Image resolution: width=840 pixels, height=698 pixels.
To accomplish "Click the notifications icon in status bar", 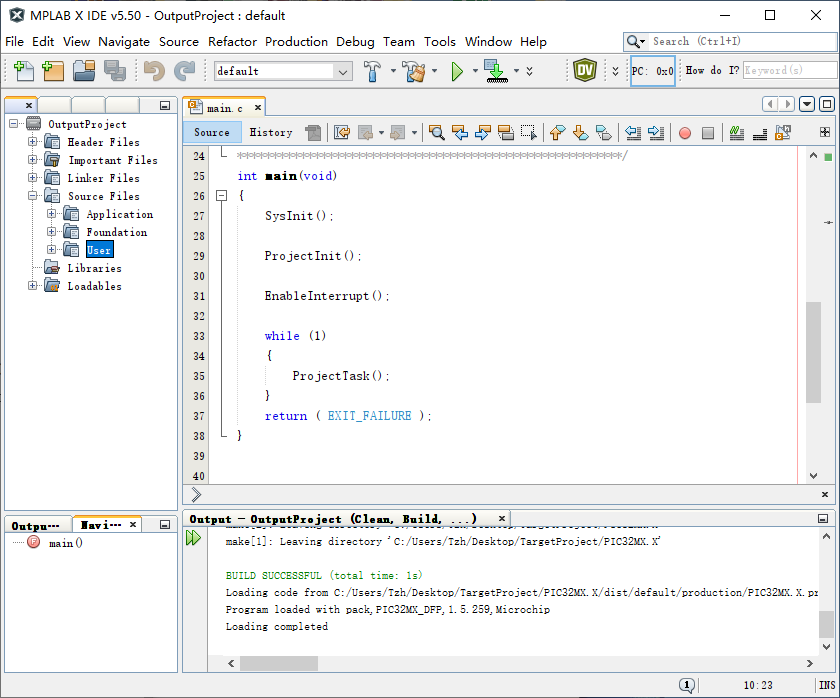I will tap(687, 685).
